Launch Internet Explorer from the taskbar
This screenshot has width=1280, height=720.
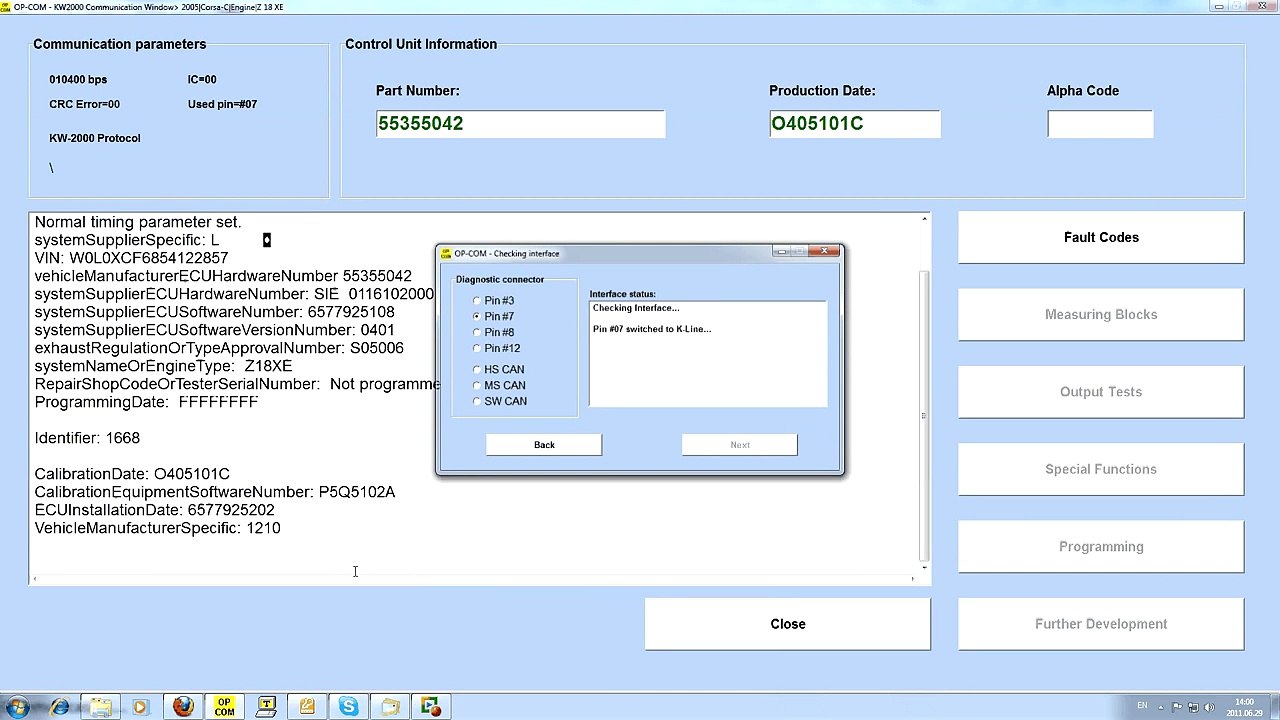pyautogui.click(x=60, y=707)
